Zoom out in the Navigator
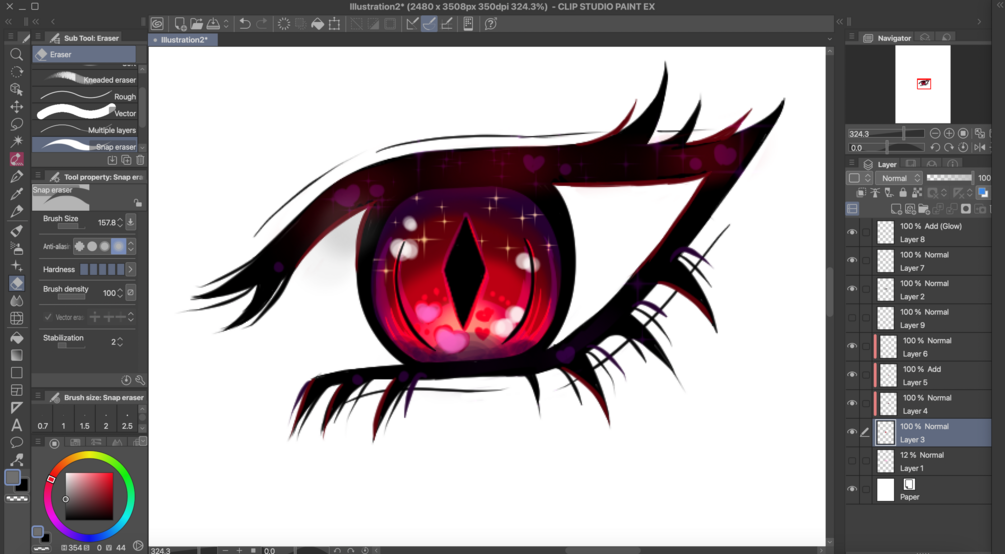Screen dimensions: 1005x554 (935, 133)
